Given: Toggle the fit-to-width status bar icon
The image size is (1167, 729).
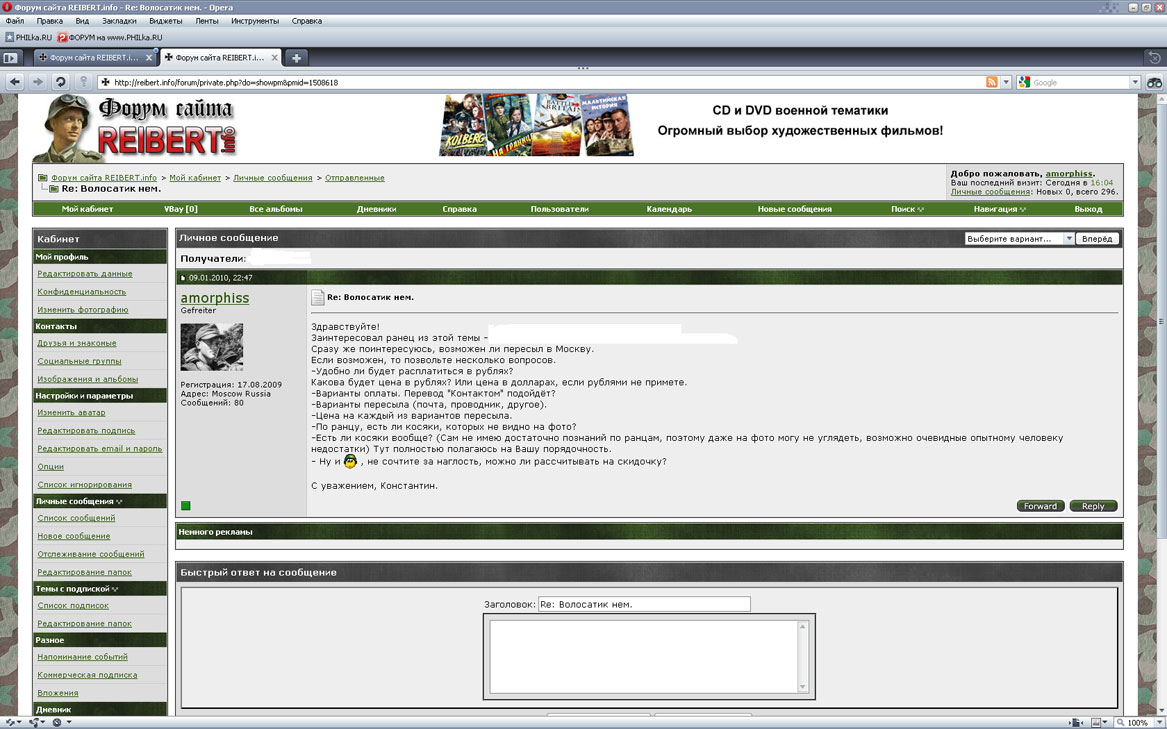Looking at the screenshot, I should click(x=1075, y=722).
